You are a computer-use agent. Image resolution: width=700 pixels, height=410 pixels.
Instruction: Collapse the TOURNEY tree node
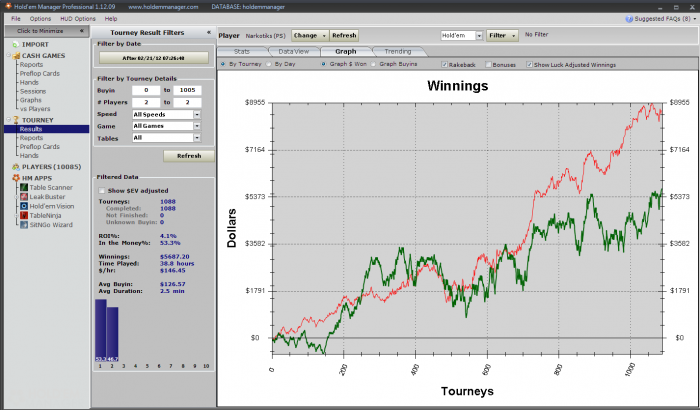click(x=8, y=120)
